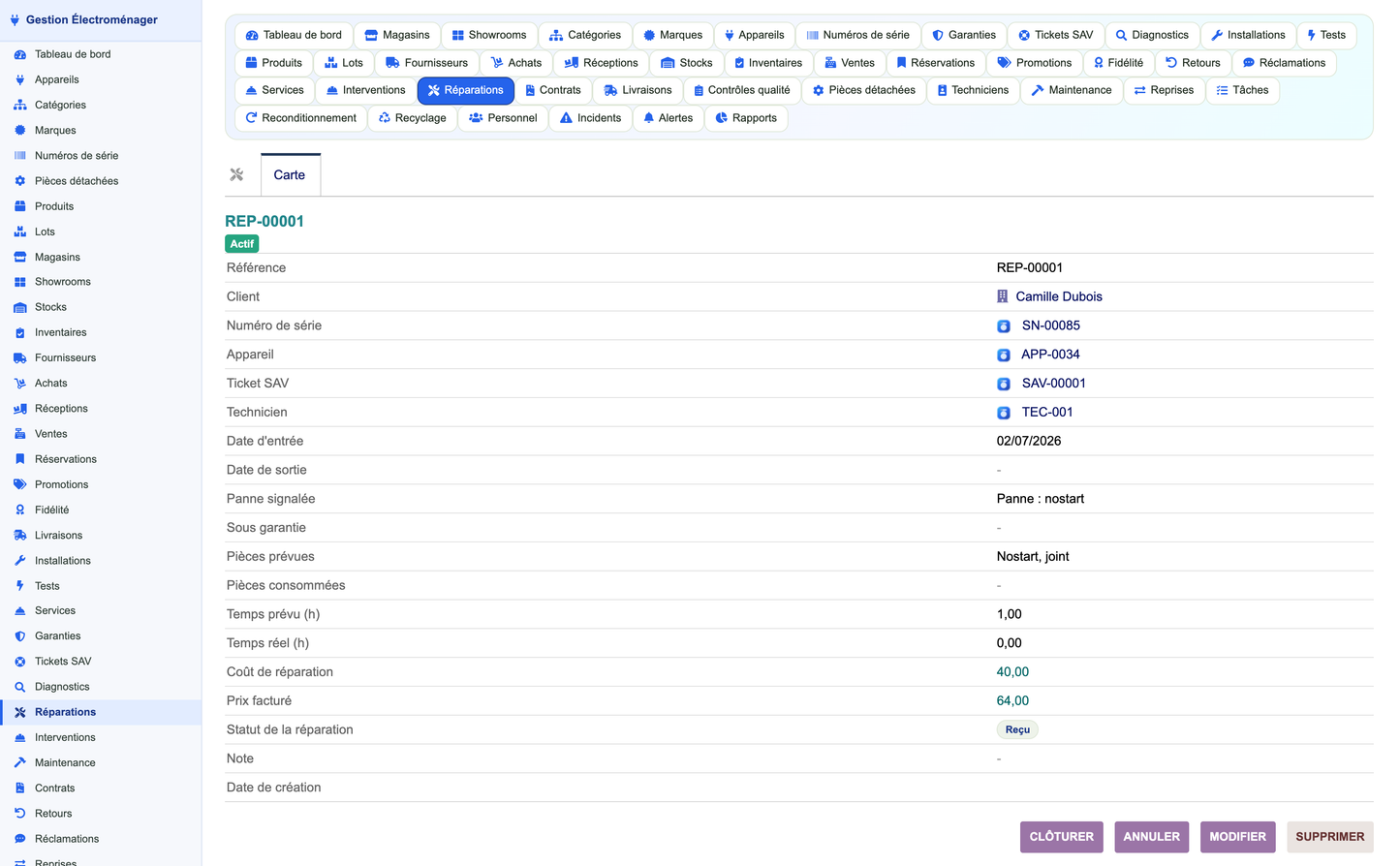Image resolution: width=1400 pixels, height=866 pixels.
Task: Click the wrench-screwdriver icon beside Carte tab
Action: [x=236, y=175]
